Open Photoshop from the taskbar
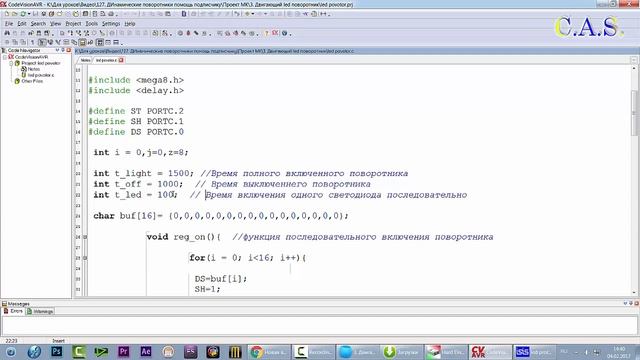Image resolution: width=640 pixels, height=360 pixels. click(56, 351)
